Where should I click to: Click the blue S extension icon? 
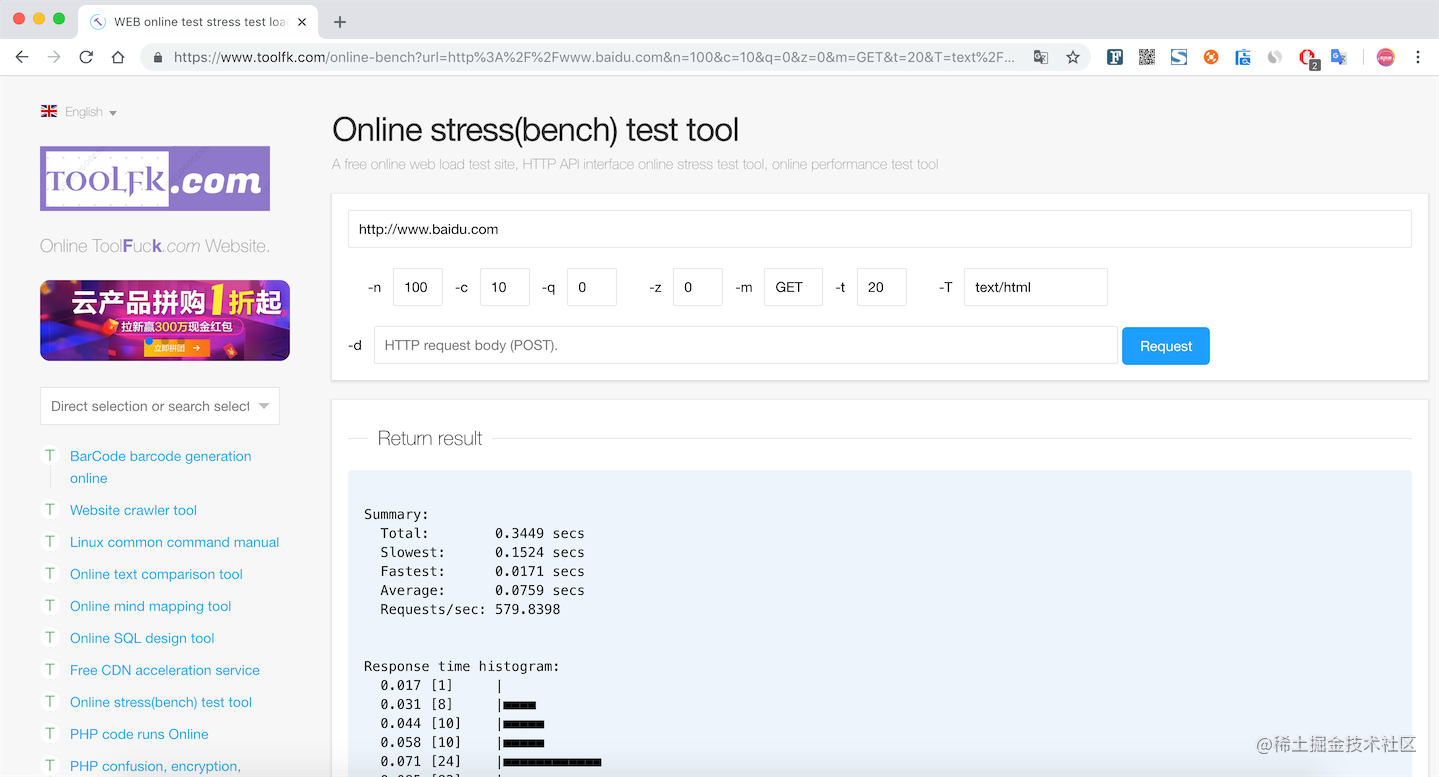tap(1179, 57)
